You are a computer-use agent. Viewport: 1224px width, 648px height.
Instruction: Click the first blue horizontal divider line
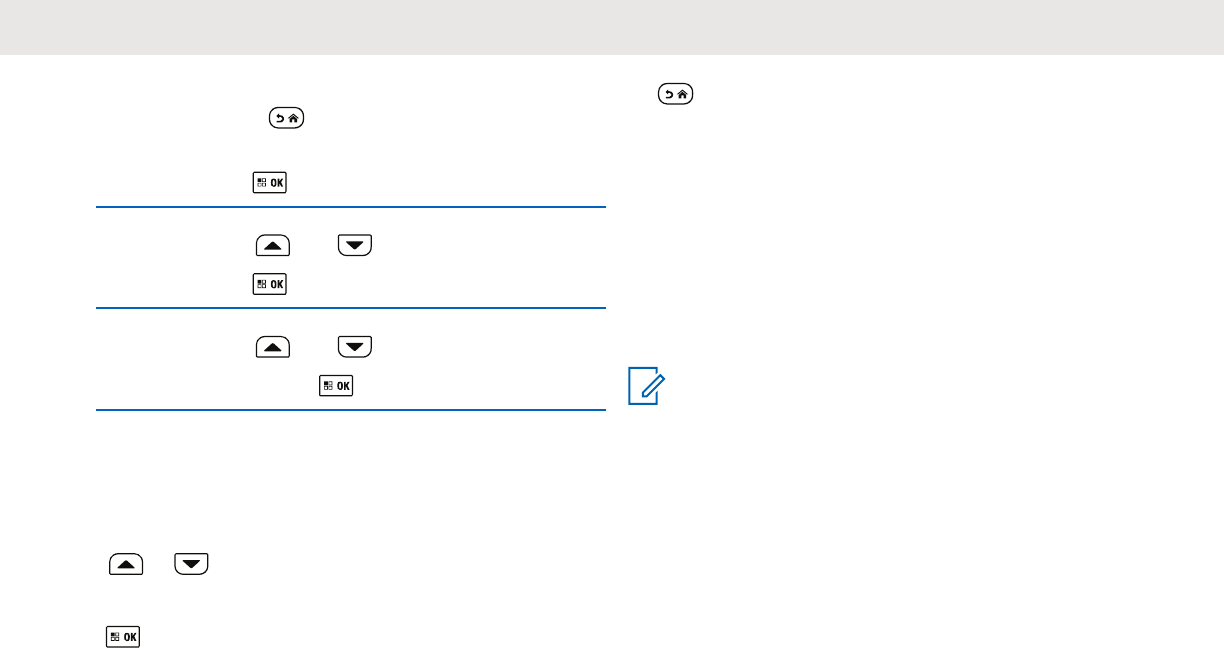pyautogui.click(x=351, y=208)
